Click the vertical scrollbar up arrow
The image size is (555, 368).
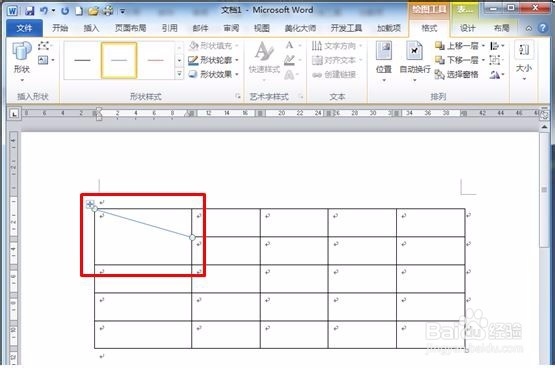tap(544, 127)
